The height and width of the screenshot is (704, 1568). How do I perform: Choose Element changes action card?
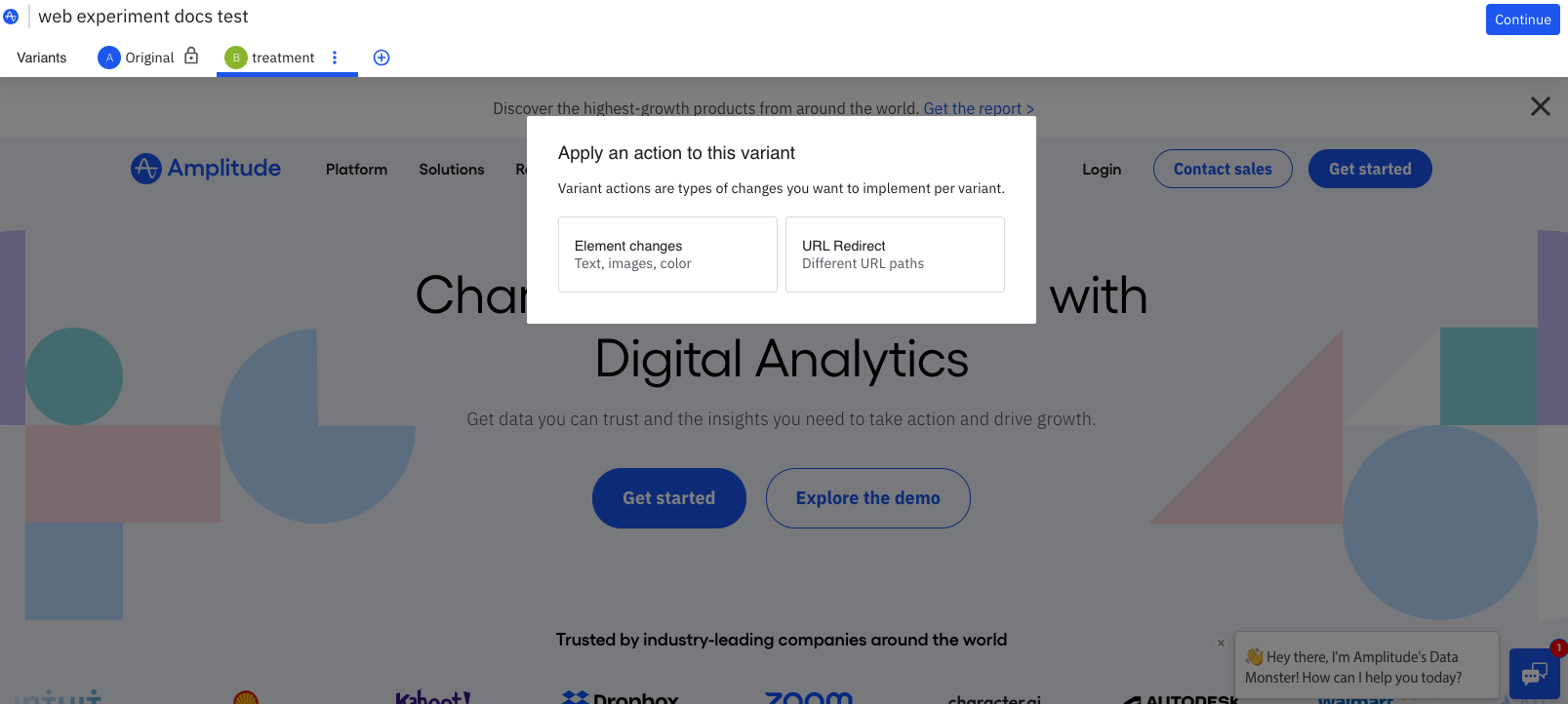667,254
